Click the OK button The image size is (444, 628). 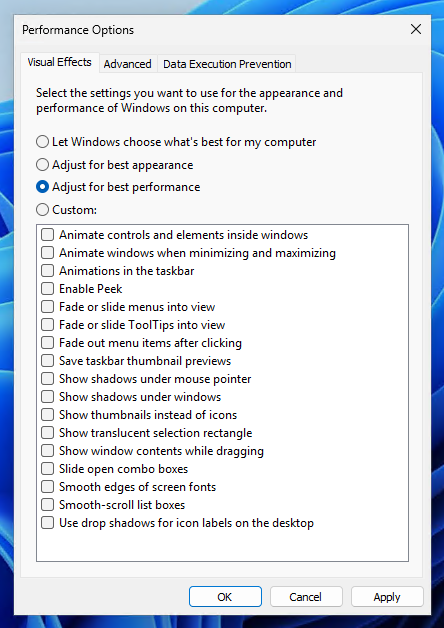tap(225, 597)
